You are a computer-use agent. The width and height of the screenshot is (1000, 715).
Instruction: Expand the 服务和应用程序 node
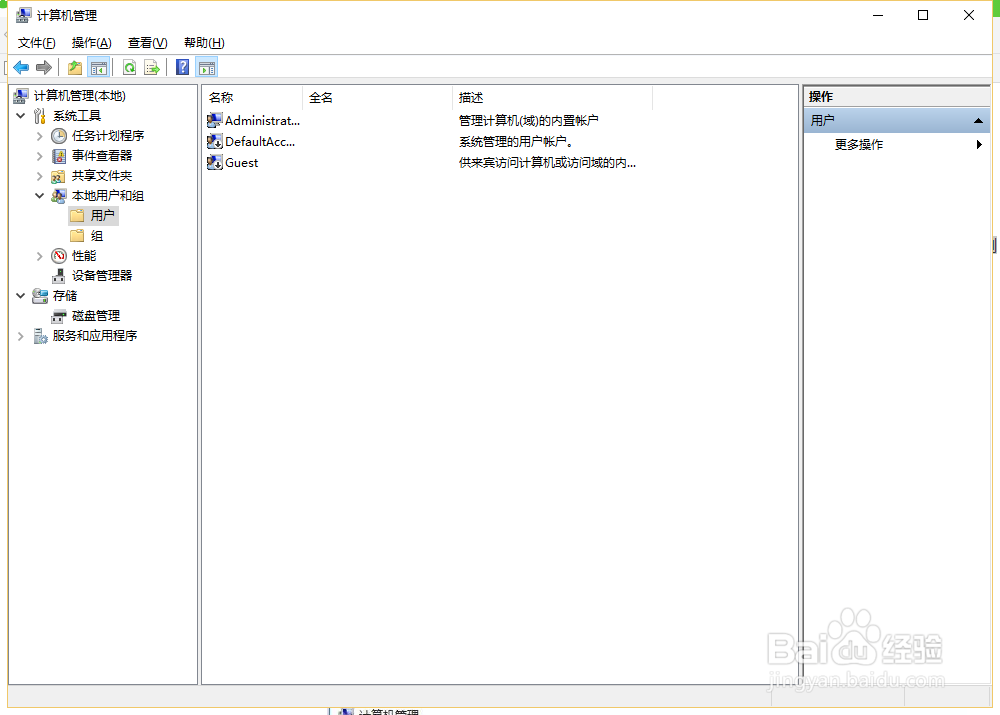coord(20,335)
